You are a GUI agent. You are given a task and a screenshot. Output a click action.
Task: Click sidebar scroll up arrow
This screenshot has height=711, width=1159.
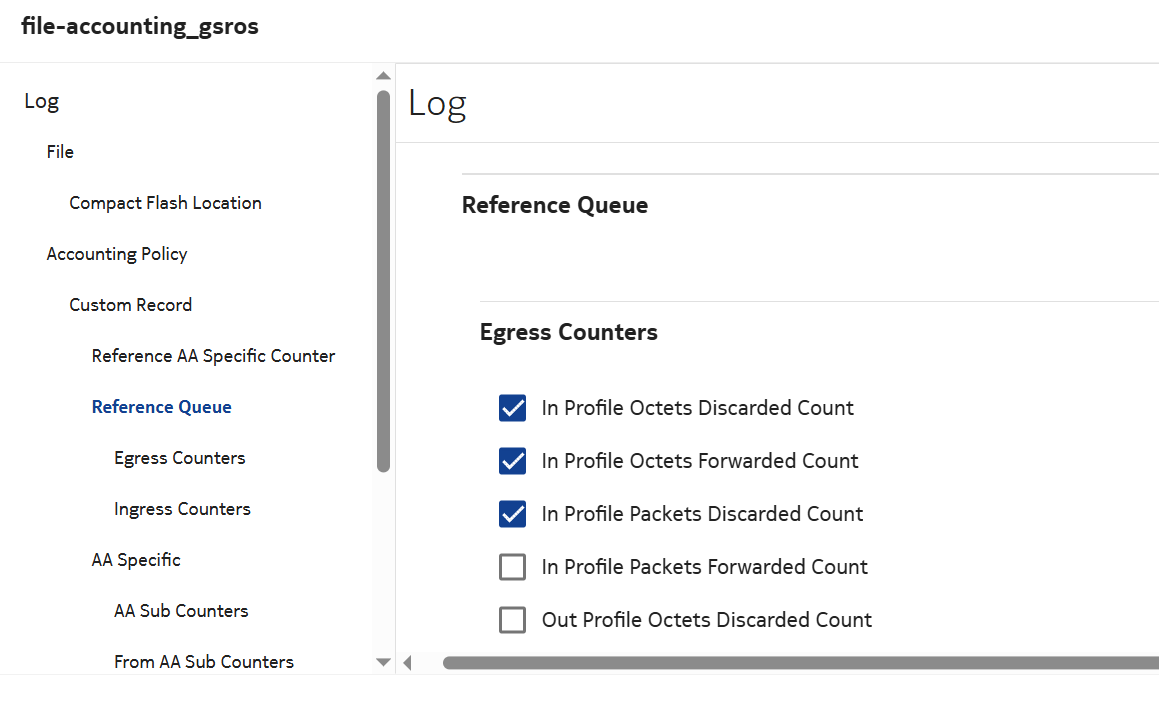click(x=383, y=76)
